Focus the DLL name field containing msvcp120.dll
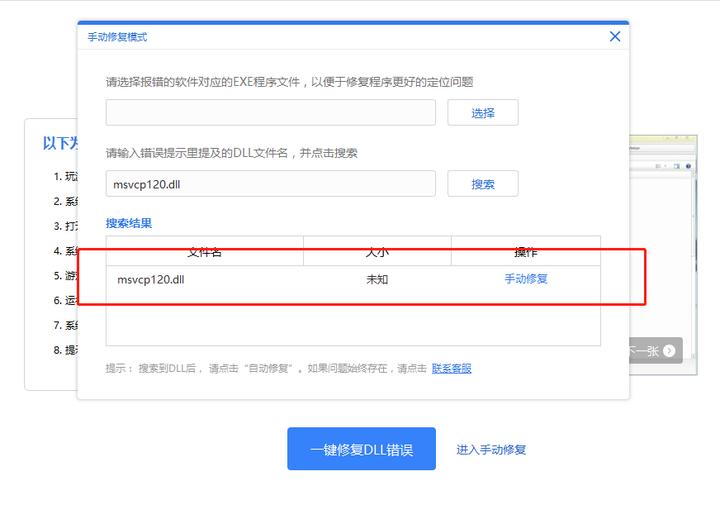This screenshot has height=519, width=720. point(270,184)
